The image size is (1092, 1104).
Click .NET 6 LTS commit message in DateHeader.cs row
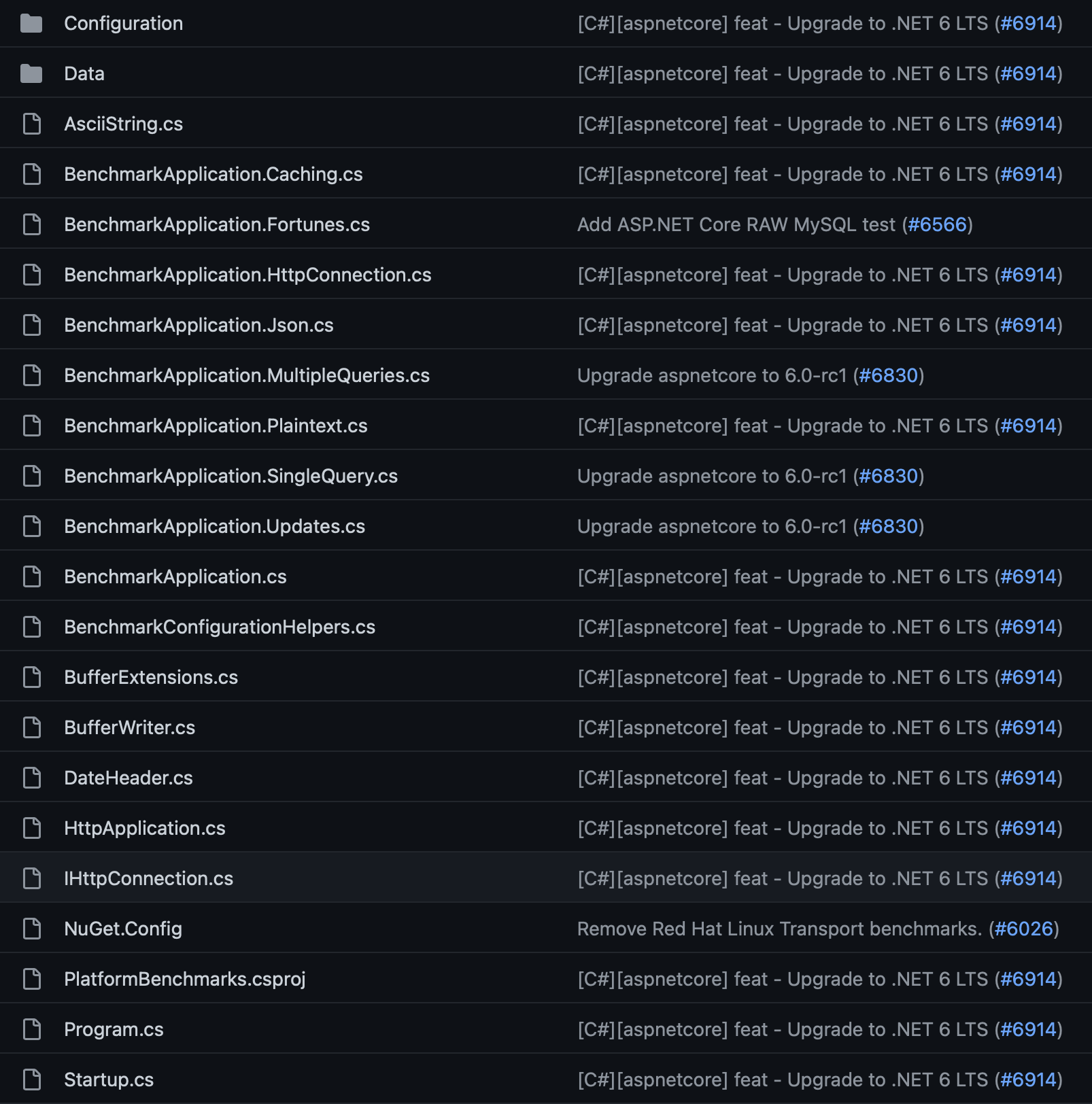click(783, 778)
